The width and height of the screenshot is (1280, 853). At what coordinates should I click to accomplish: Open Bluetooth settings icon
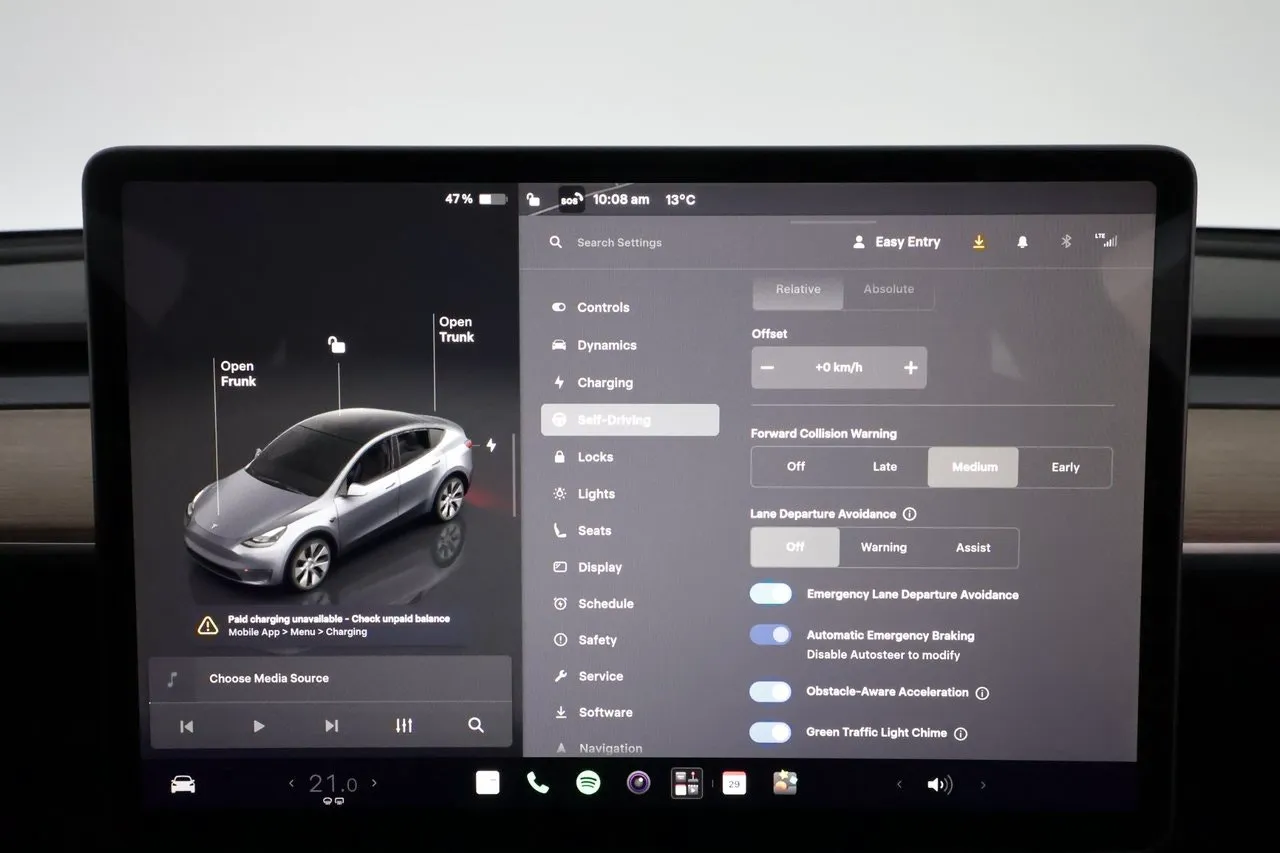pos(1066,242)
